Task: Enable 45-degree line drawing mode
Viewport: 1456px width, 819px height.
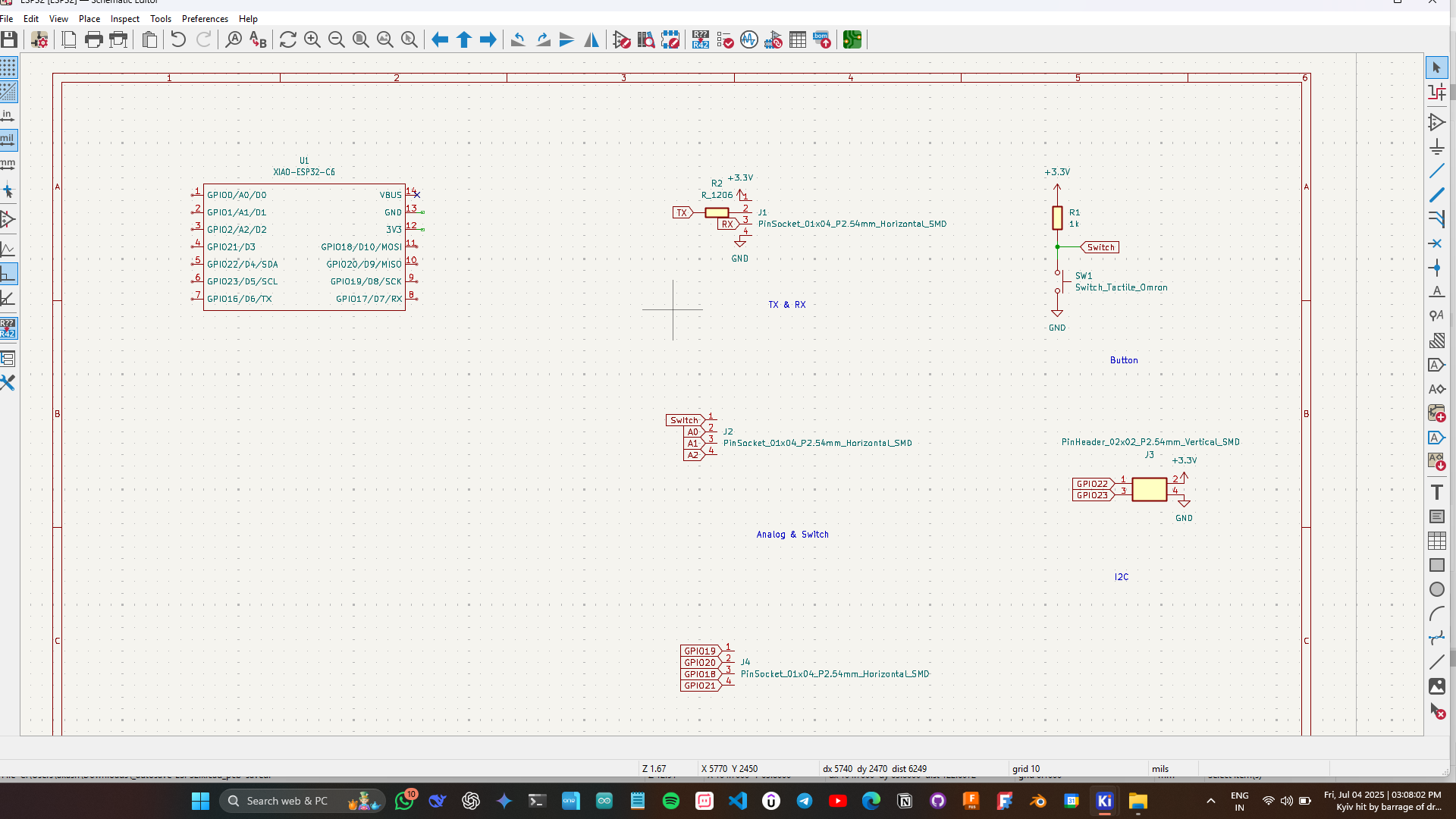Action: pyautogui.click(x=8, y=298)
